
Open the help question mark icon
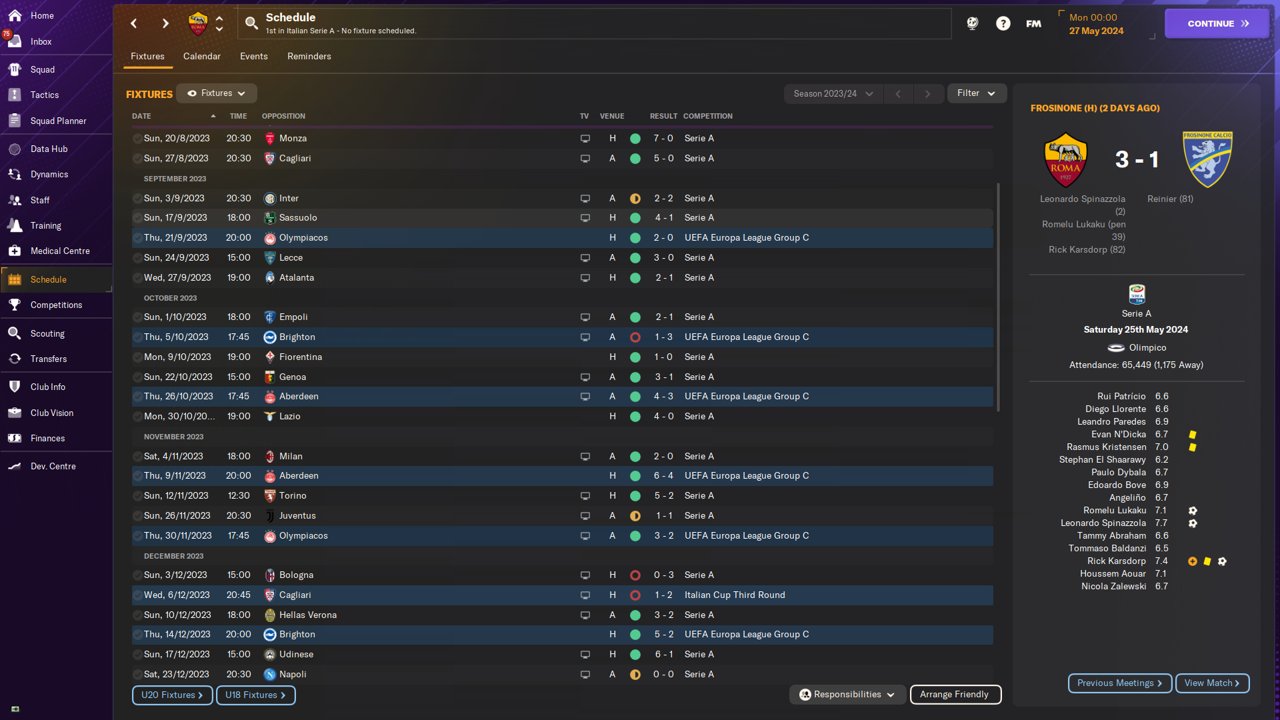click(x=1003, y=23)
